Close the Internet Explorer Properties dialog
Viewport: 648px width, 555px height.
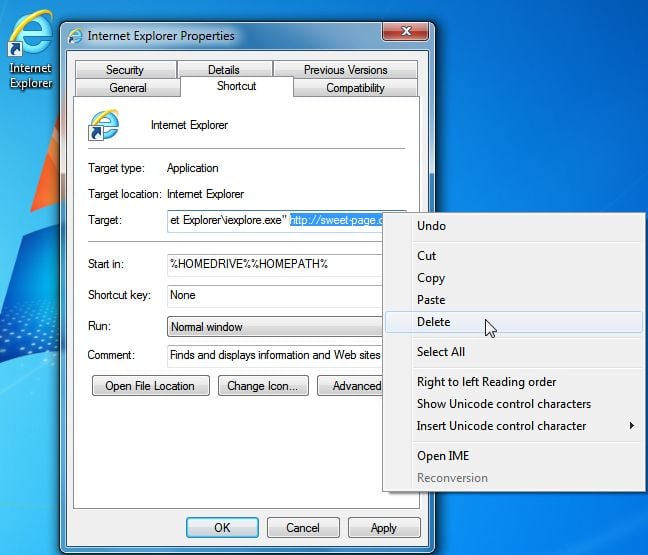point(405,31)
